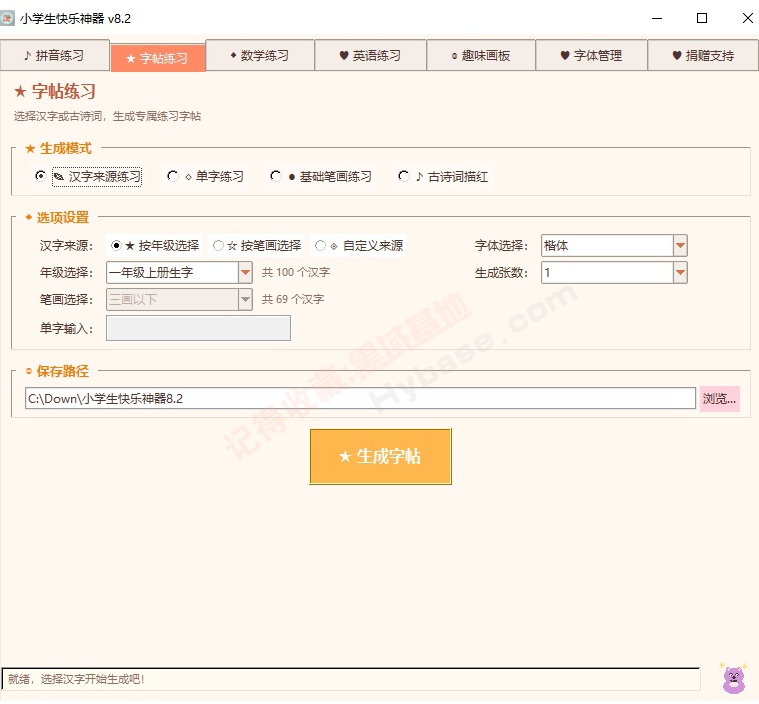Click the 浏览... browse button
Screen dimensions: 759x704
(719, 399)
